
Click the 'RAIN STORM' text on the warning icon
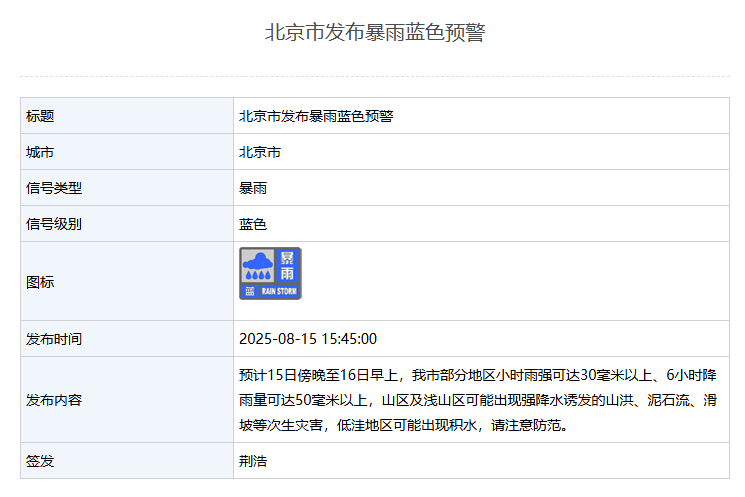coord(279,291)
